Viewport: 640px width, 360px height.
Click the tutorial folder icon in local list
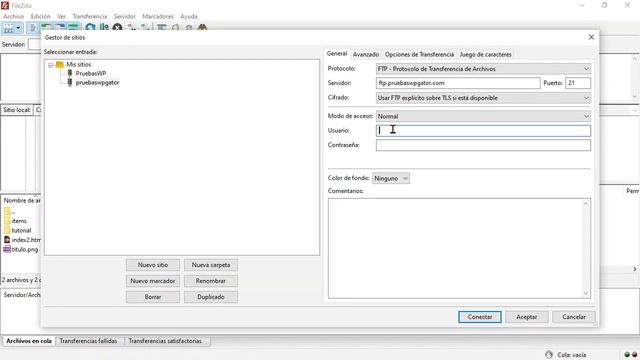pyautogui.click(x=7, y=230)
